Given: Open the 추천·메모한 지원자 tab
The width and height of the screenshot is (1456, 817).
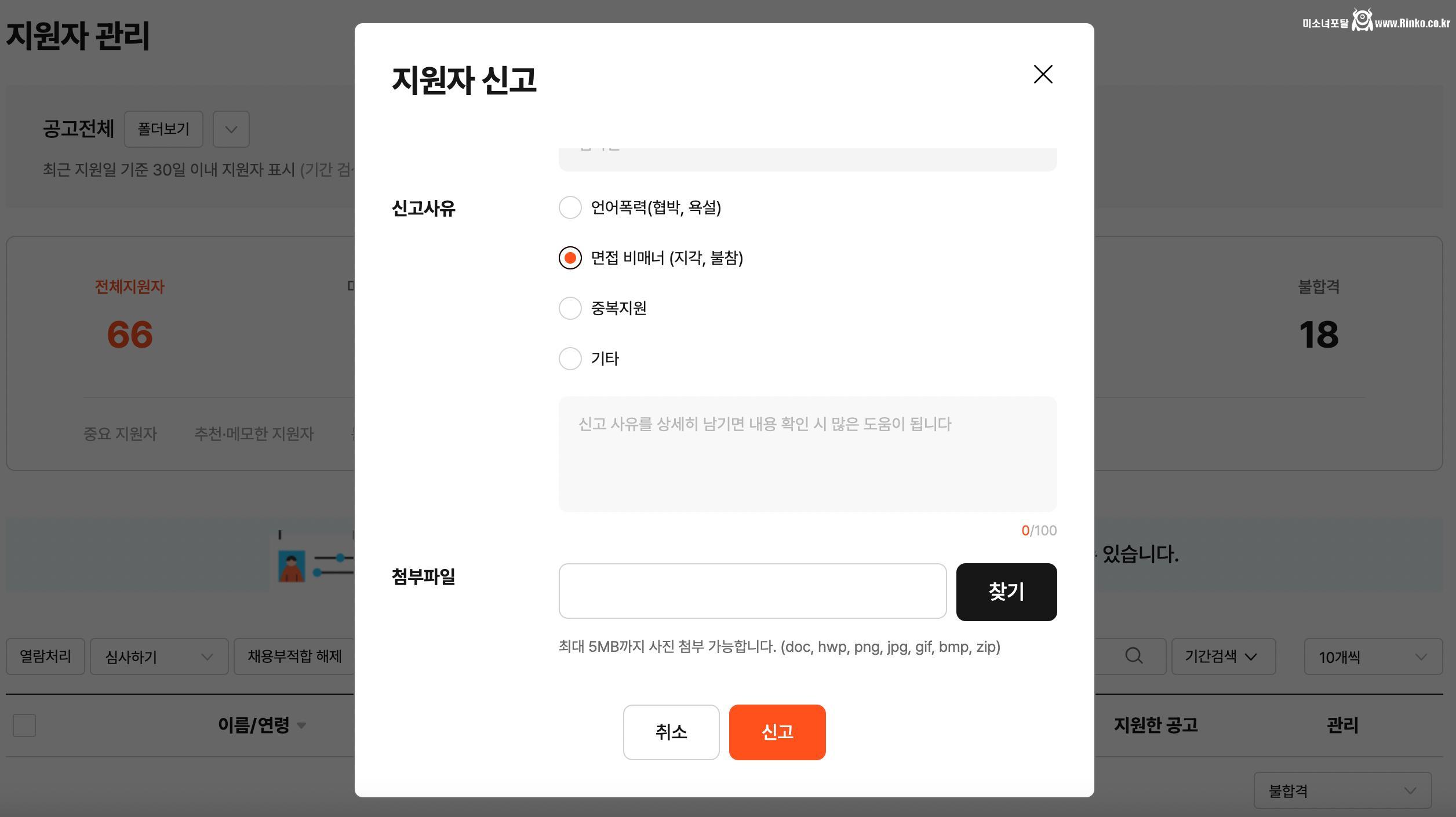Looking at the screenshot, I should click(253, 434).
